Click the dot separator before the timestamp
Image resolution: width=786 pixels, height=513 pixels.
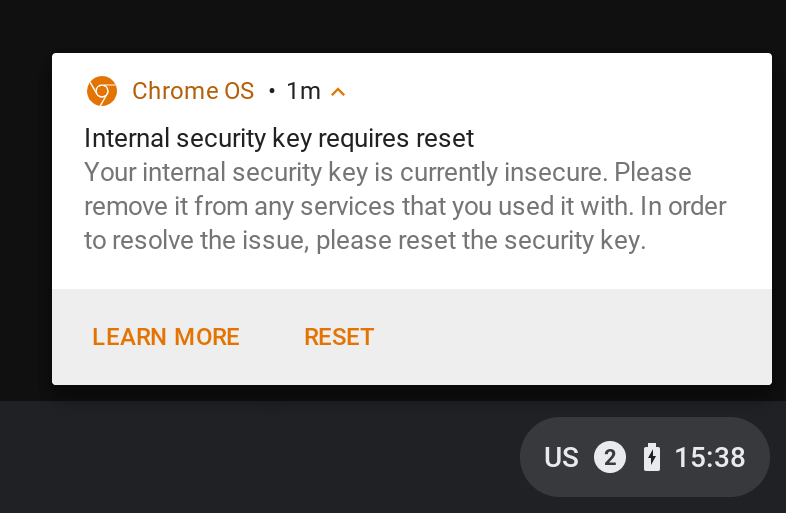click(272, 92)
